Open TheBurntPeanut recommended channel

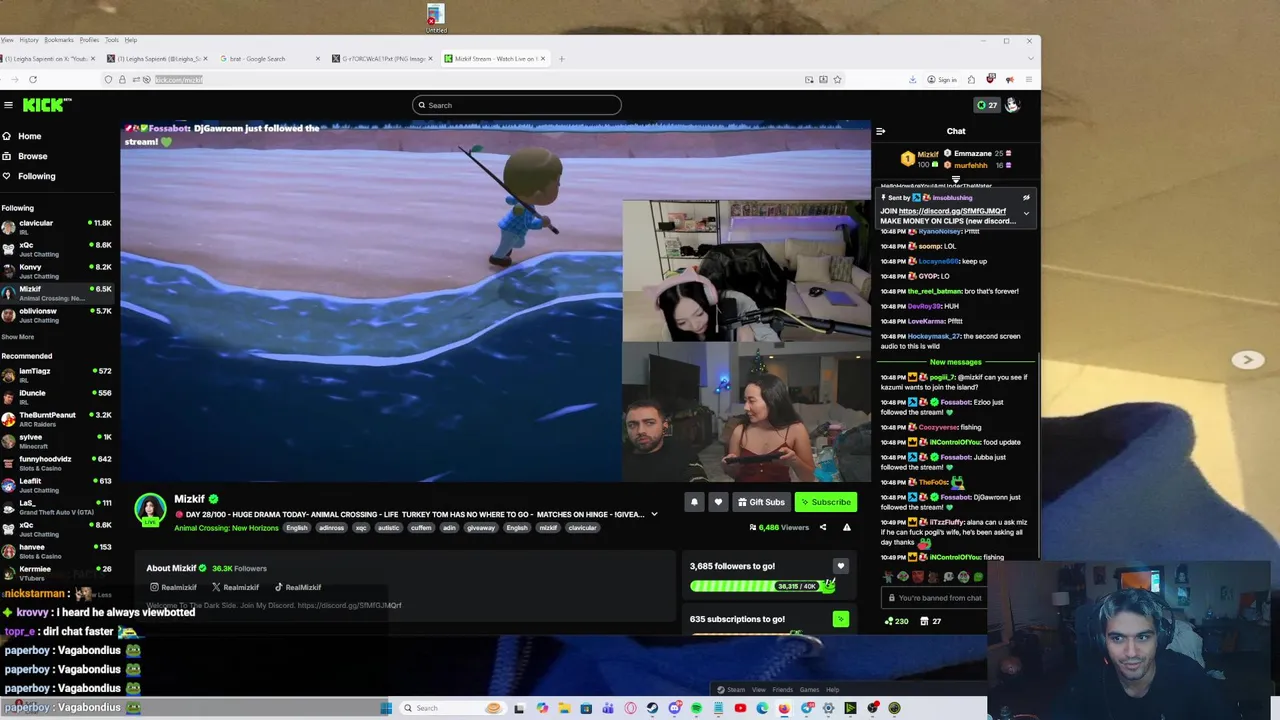point(57,419)
